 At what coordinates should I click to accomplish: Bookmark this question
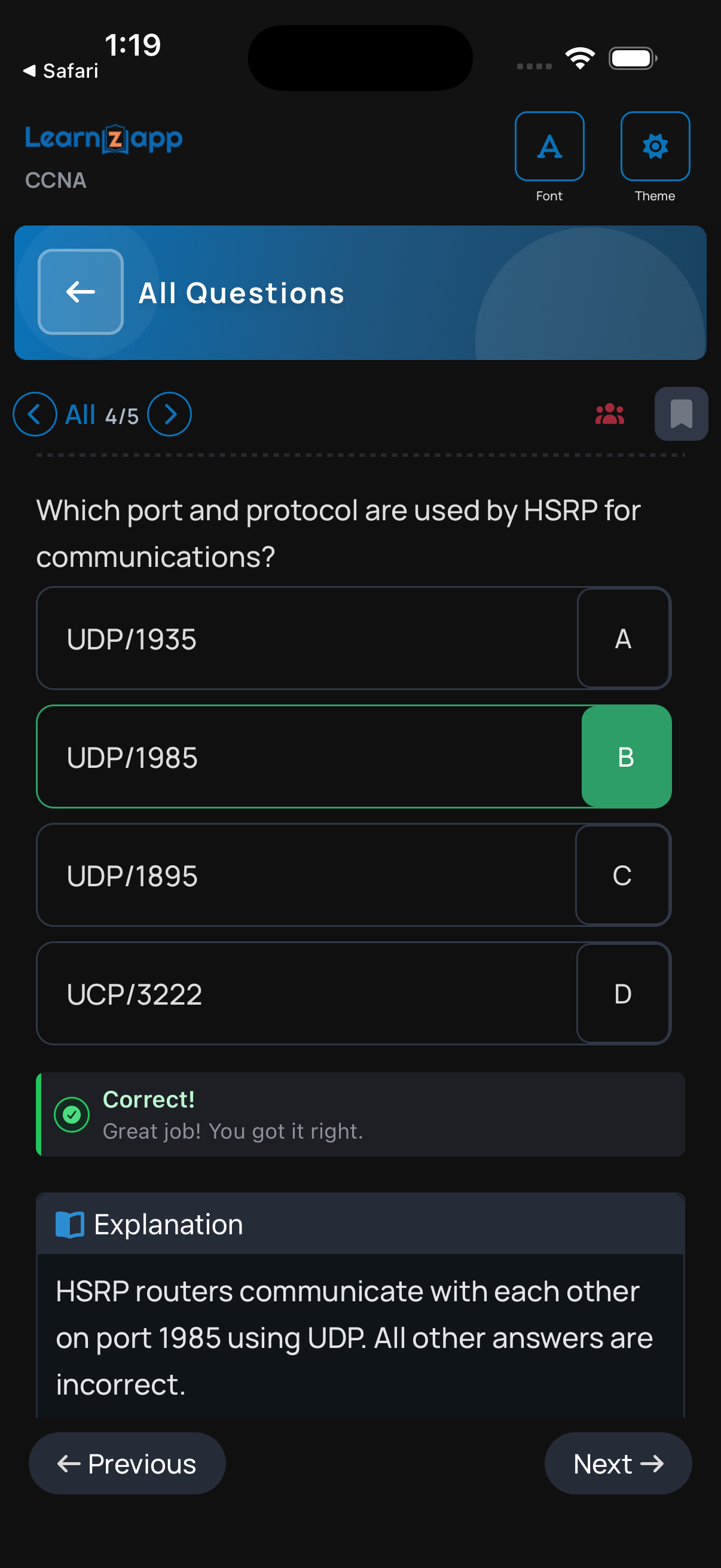coord(681,414)
